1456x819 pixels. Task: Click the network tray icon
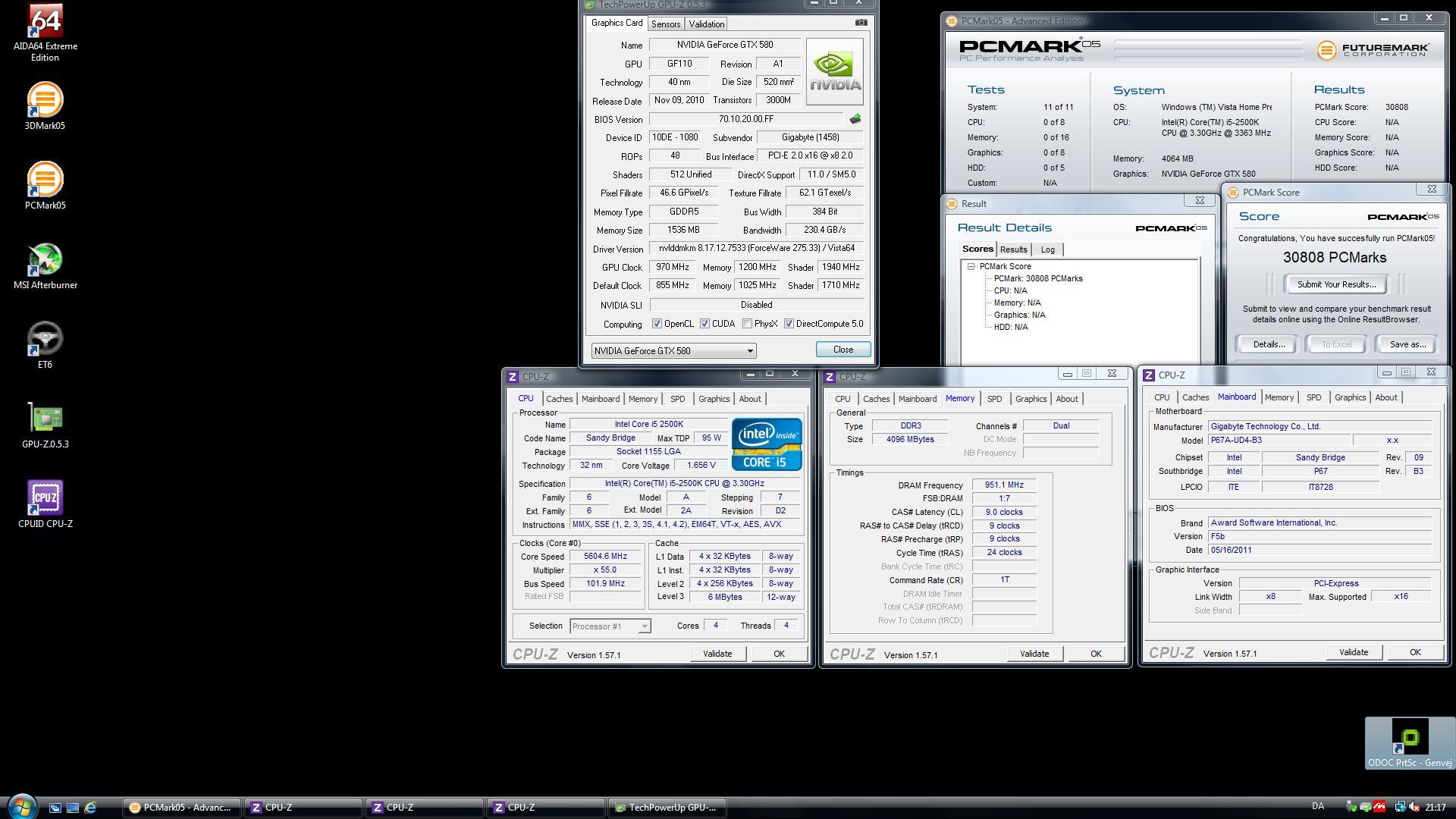pos(1400,808)
